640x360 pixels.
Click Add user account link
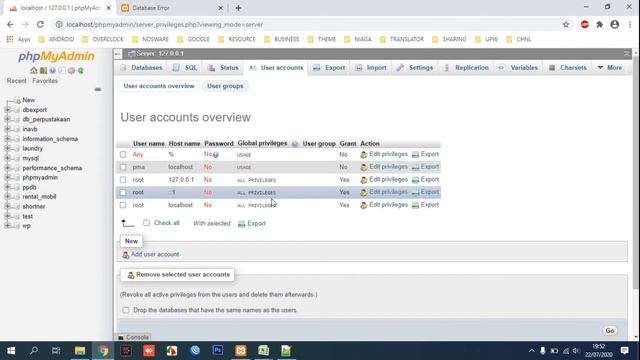point(155,254)
